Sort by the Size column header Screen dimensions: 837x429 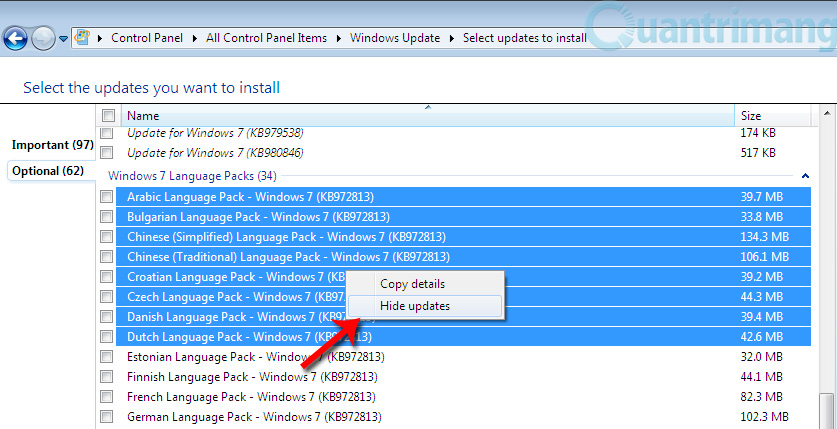pos(773,115)
